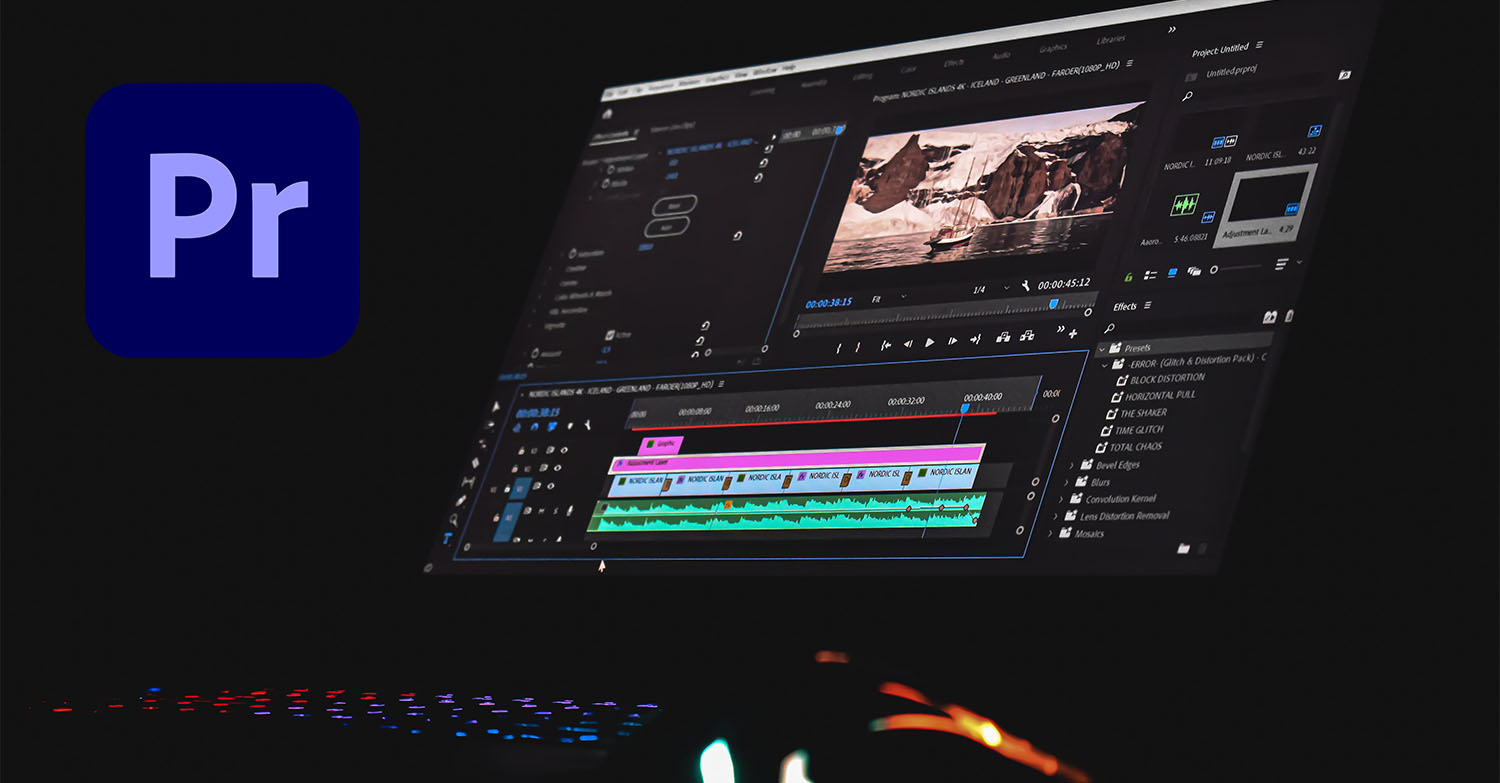1500x783 pixels.
Task: Click the Extract button icon
Action: click(x=1027, y=336)
